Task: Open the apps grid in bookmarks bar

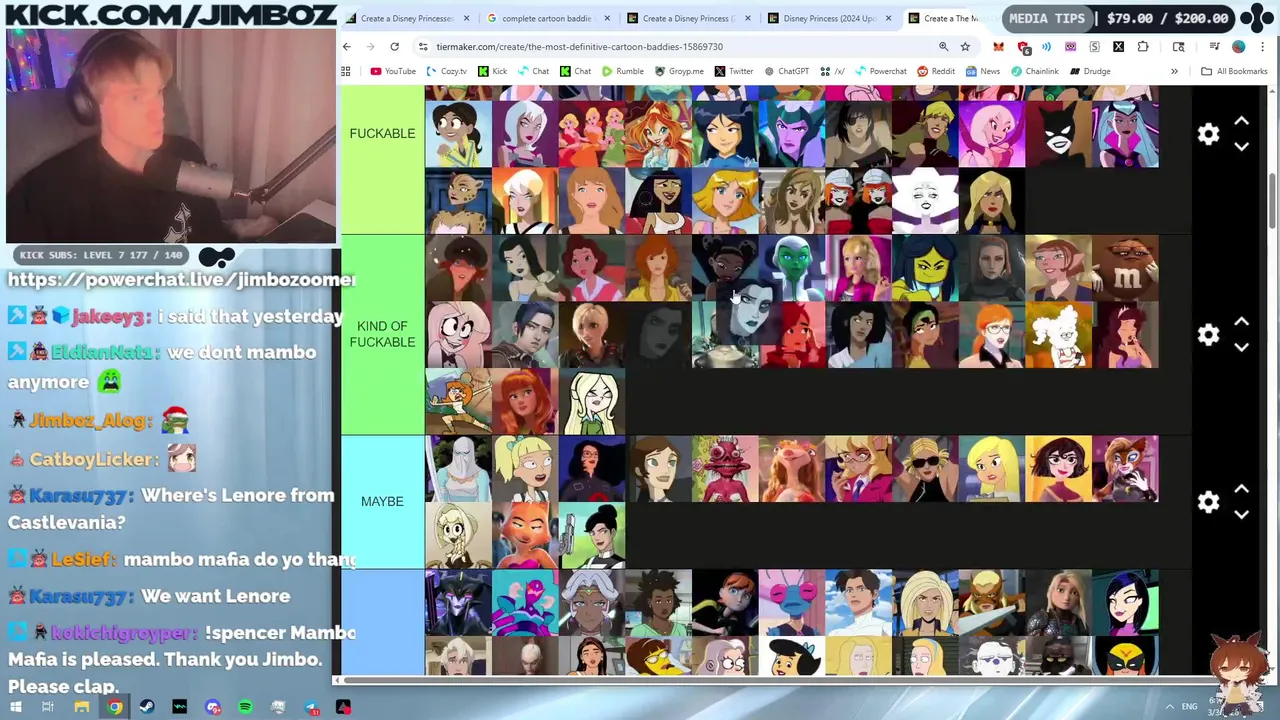Action: point(346,71)
